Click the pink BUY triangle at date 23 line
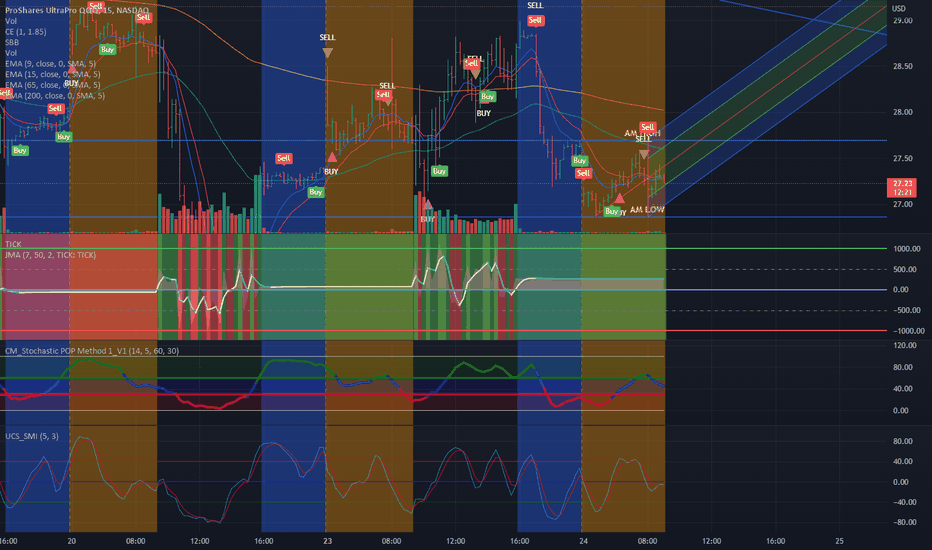Viewport: 932px width, 550px height. click(x=332, y=158)
